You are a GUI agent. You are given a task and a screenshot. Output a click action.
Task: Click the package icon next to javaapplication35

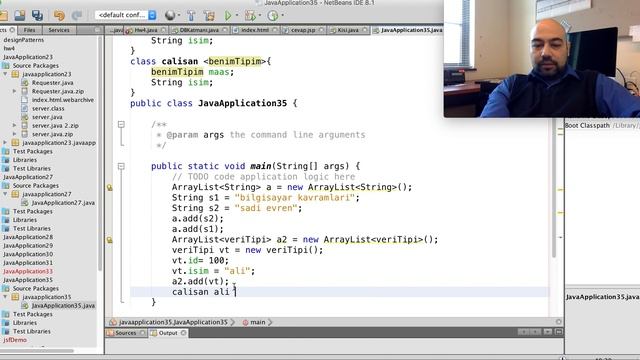[x=15, y=297]
